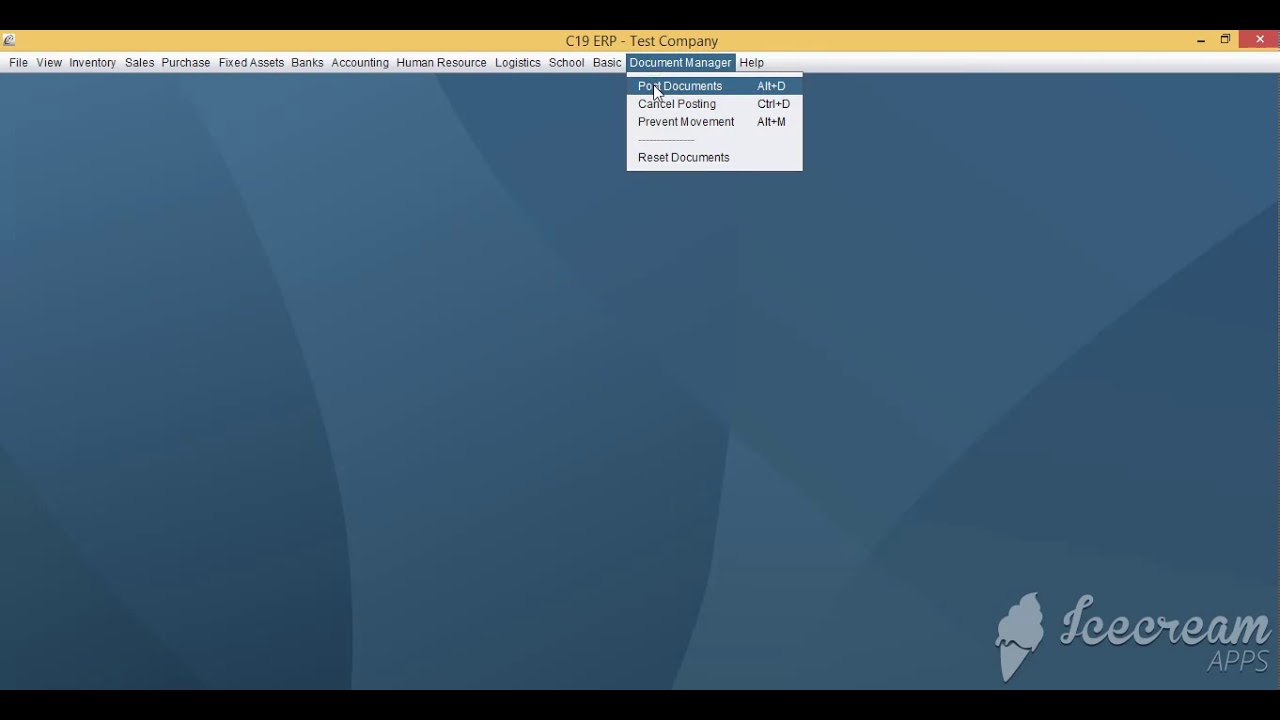Click the Prevent Movement menu option
1280x720 pixels.
(x=714, y=122)
